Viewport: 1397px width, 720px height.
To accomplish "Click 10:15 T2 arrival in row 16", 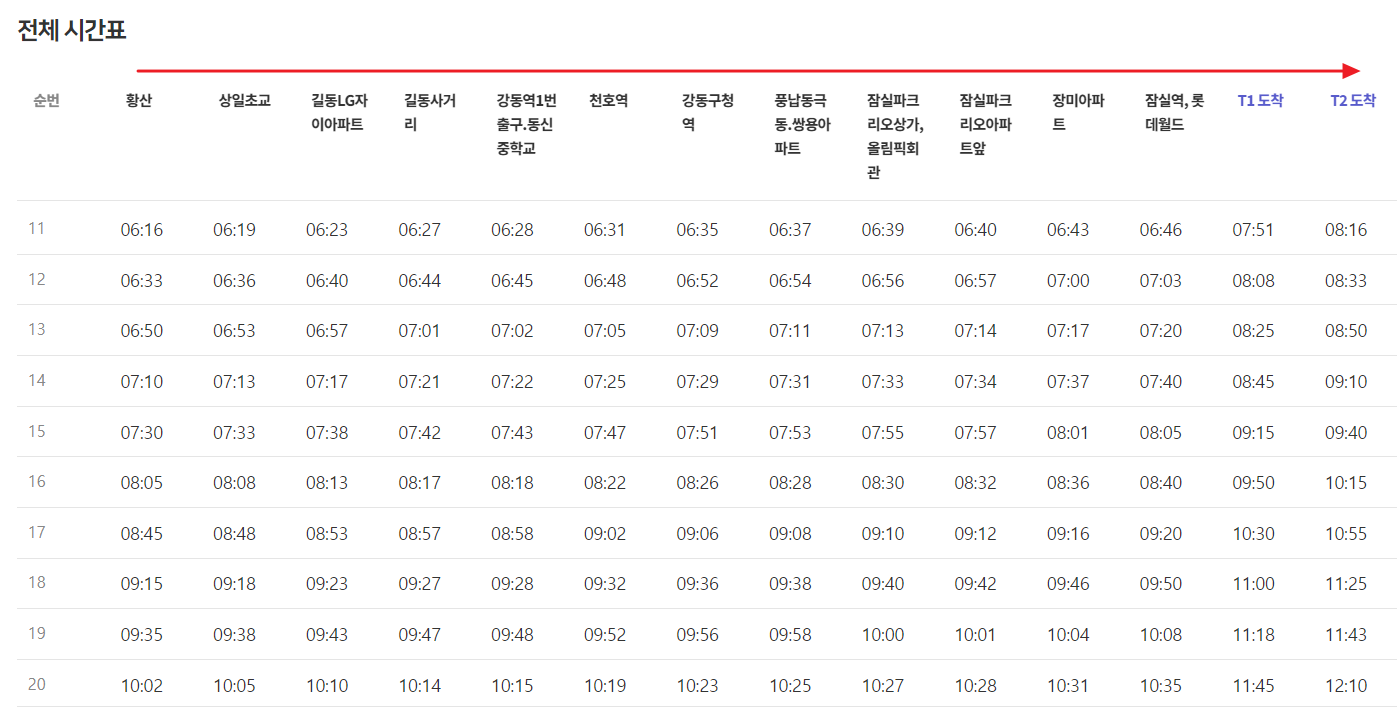I will coord(1346,483).
